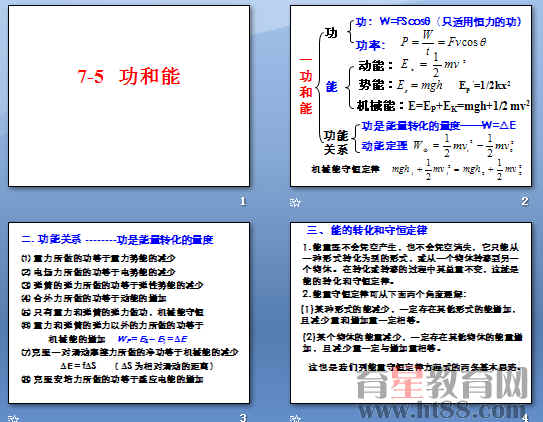Screen dimensions: 543x422
Task: Click the formula W=FScosθ on slide 2
Action: (x=405, y=21)
